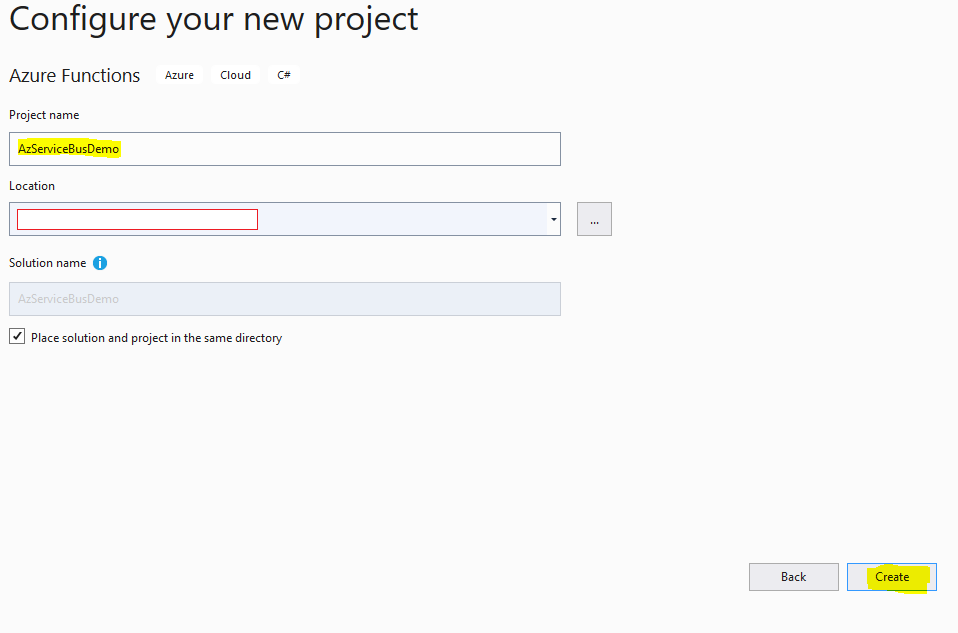Image resolution: width=958 pixels, height=633 pixels.
Task: Select the Cloud tag label
Action: [x=235, y=74]
